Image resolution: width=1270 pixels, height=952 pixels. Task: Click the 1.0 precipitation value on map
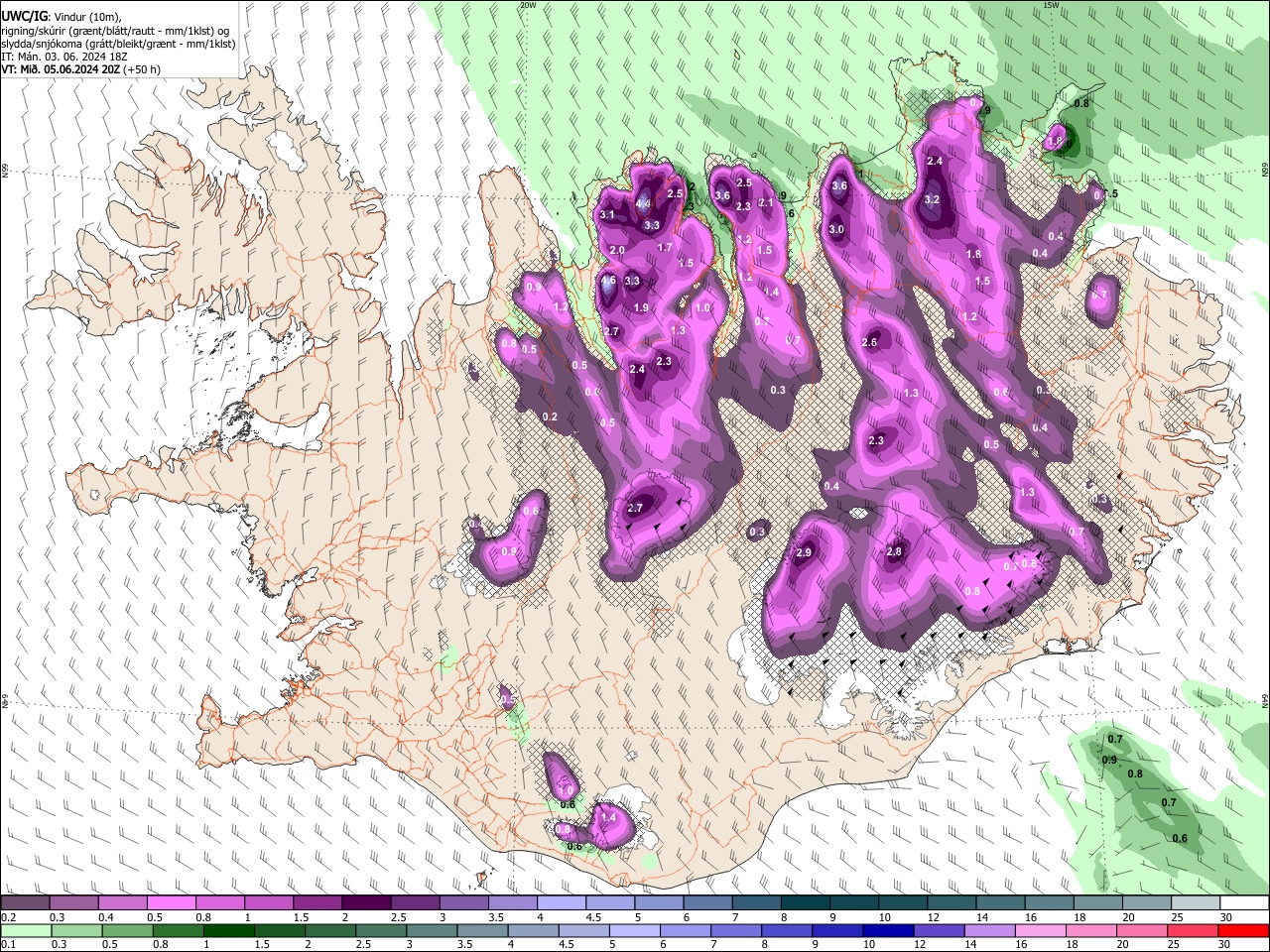(x=703, y=308)
